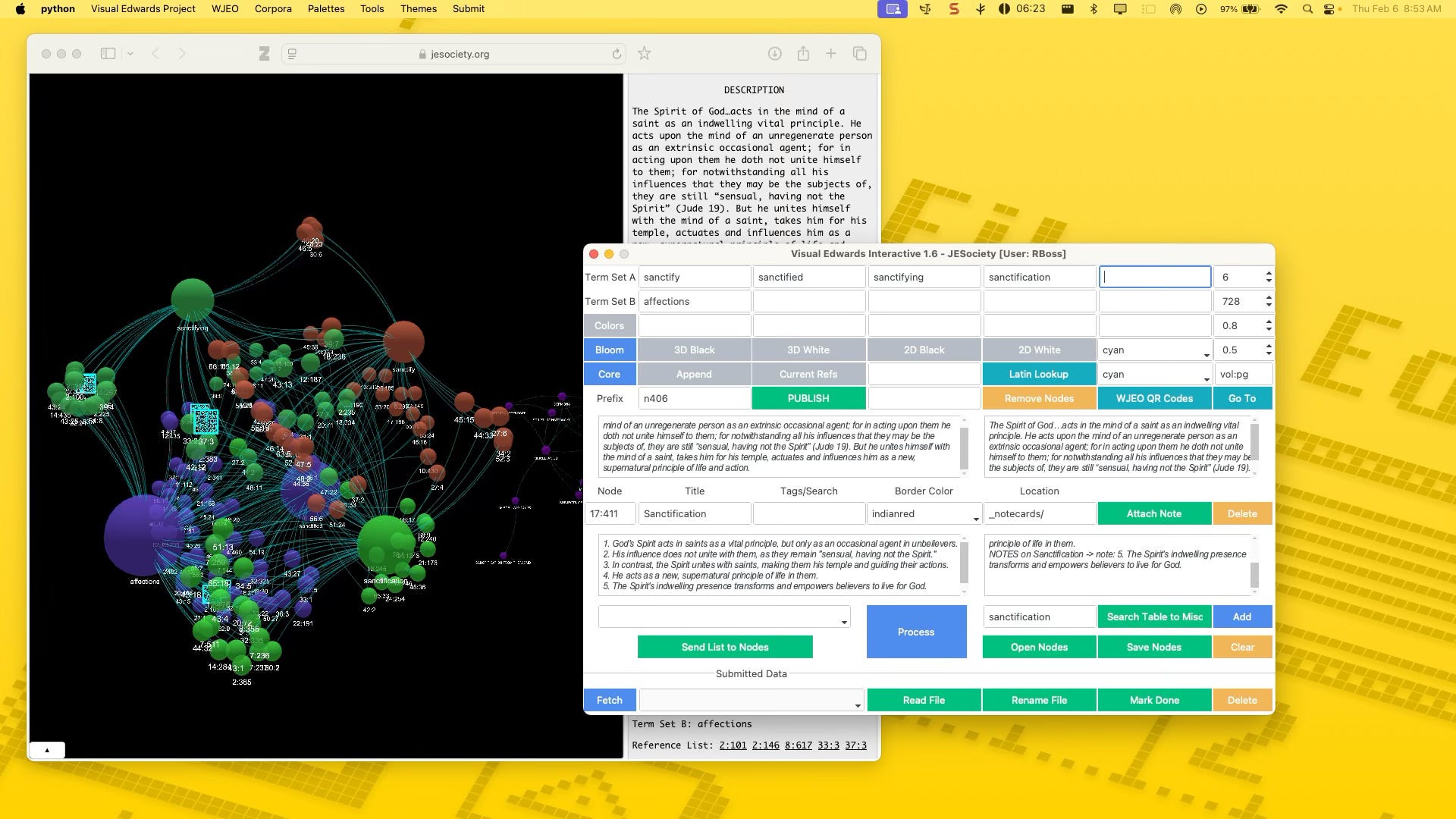This screenshot has height=819, width=1456.
Task: Click the up-triangle button below the graph
Action: tap(47, 750)
